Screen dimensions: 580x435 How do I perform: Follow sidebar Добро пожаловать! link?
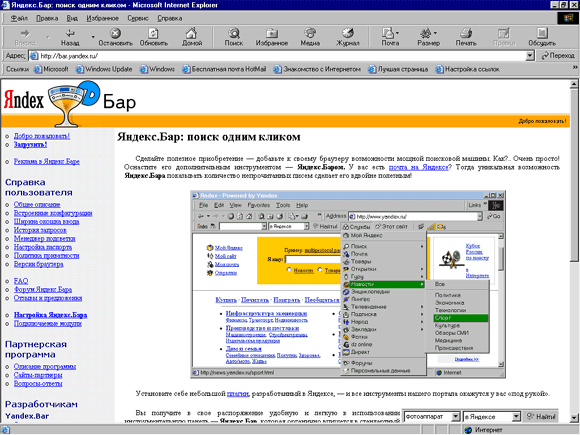click(42, 136)
